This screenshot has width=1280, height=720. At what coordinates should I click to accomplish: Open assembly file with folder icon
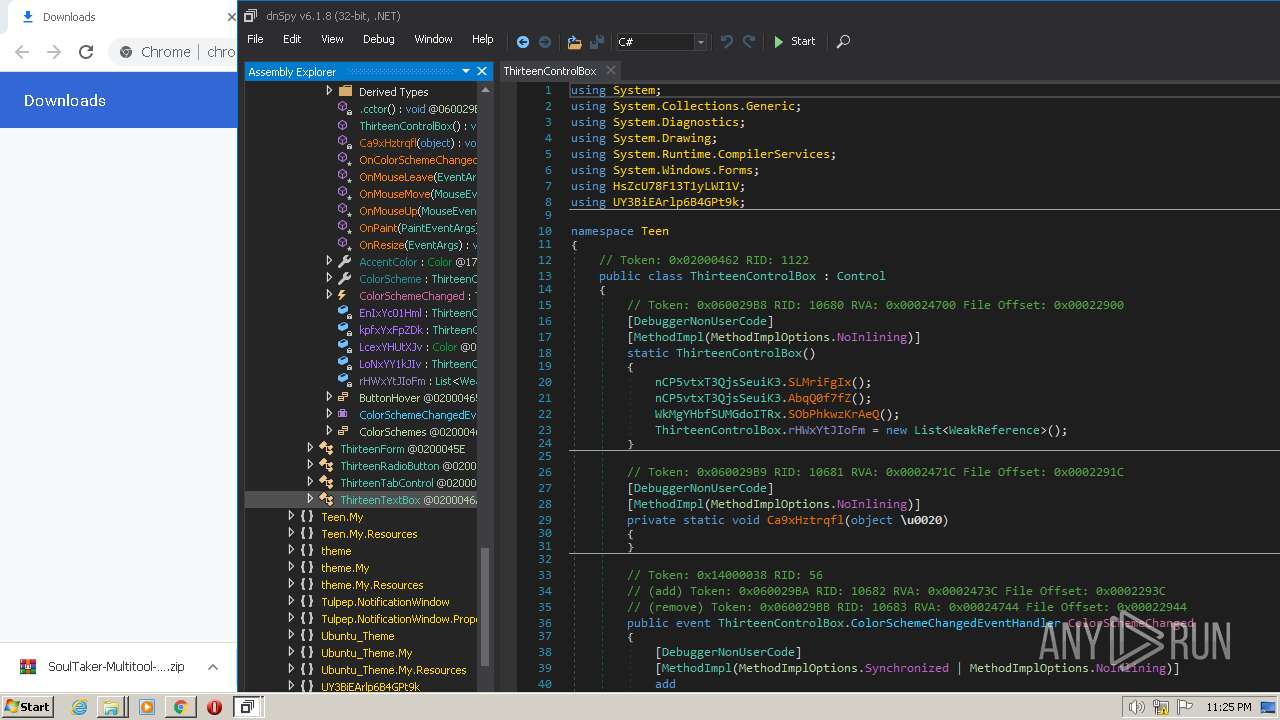(x=574, y=42)
